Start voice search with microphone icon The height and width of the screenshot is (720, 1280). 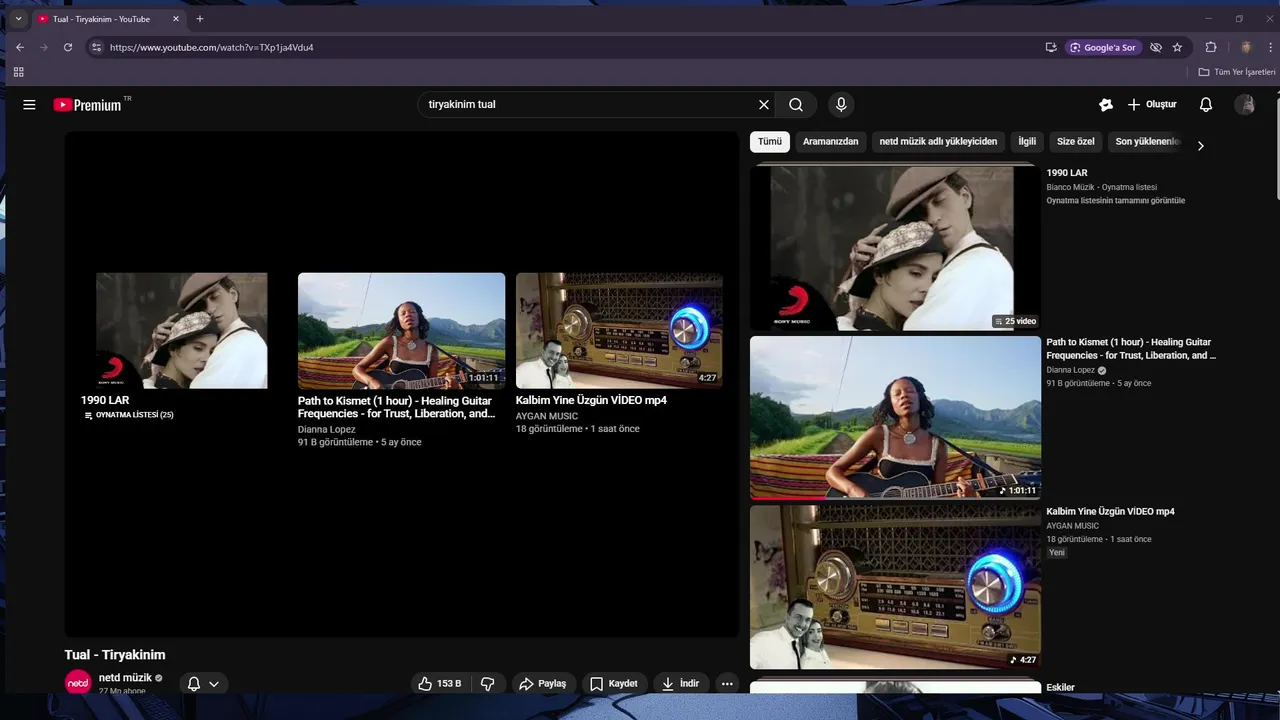click(x=841, y=104)
